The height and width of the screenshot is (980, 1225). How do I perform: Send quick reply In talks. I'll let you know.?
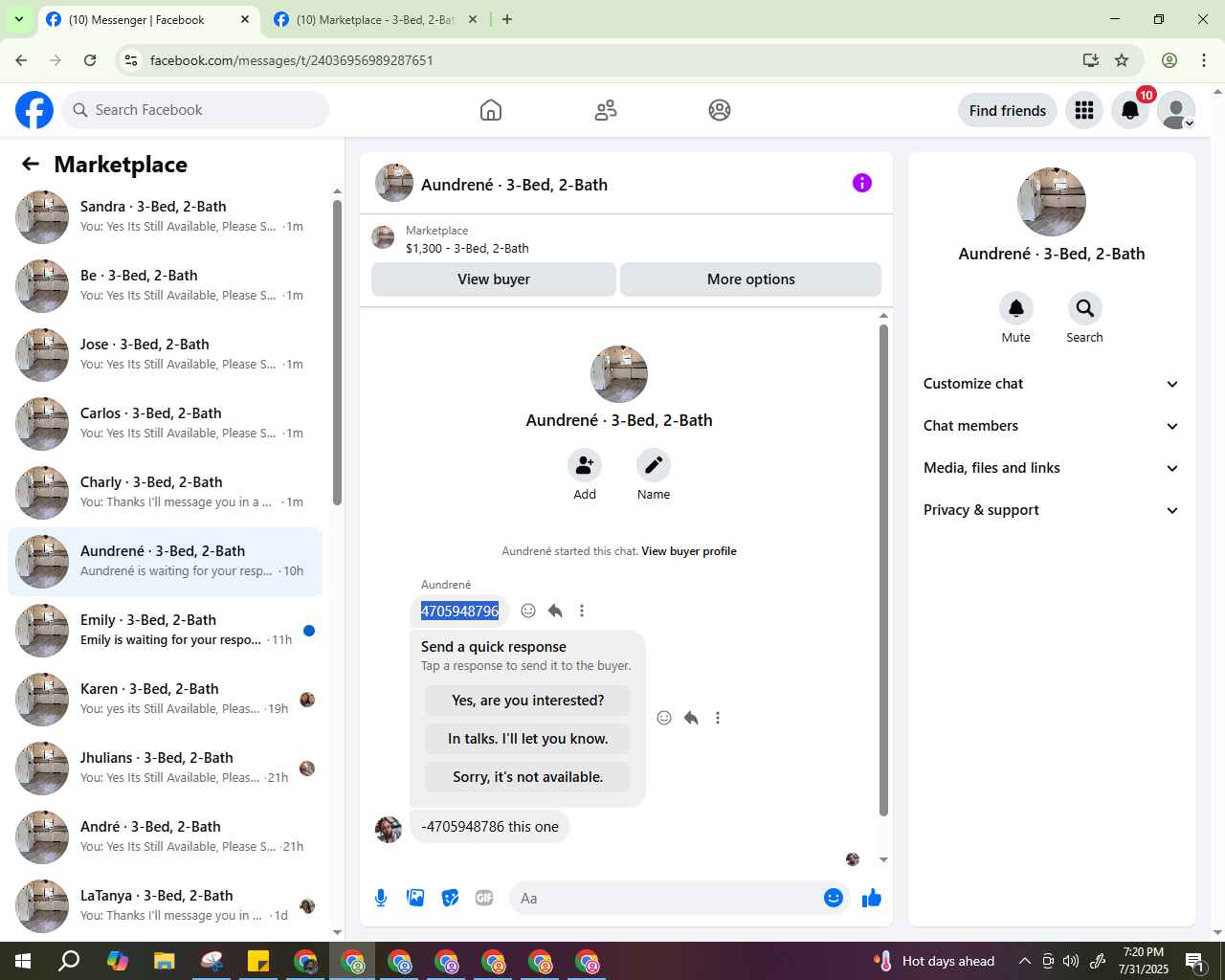point(528,739)
